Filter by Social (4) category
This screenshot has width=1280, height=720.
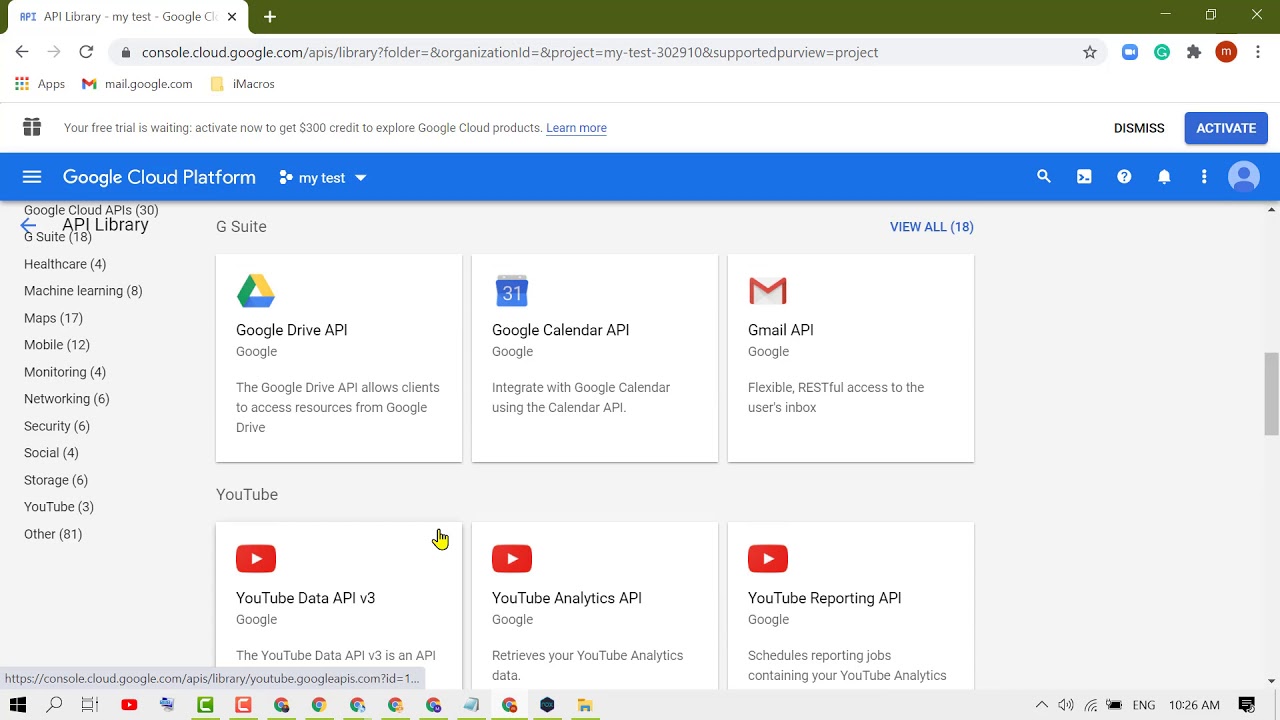coord(51,453)
